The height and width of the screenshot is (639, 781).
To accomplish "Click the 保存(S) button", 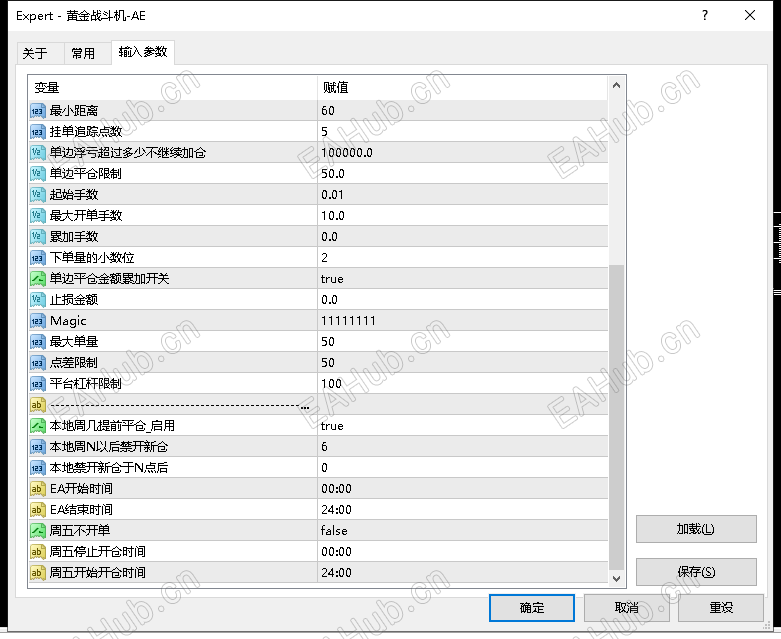I will tap(696, 572).
